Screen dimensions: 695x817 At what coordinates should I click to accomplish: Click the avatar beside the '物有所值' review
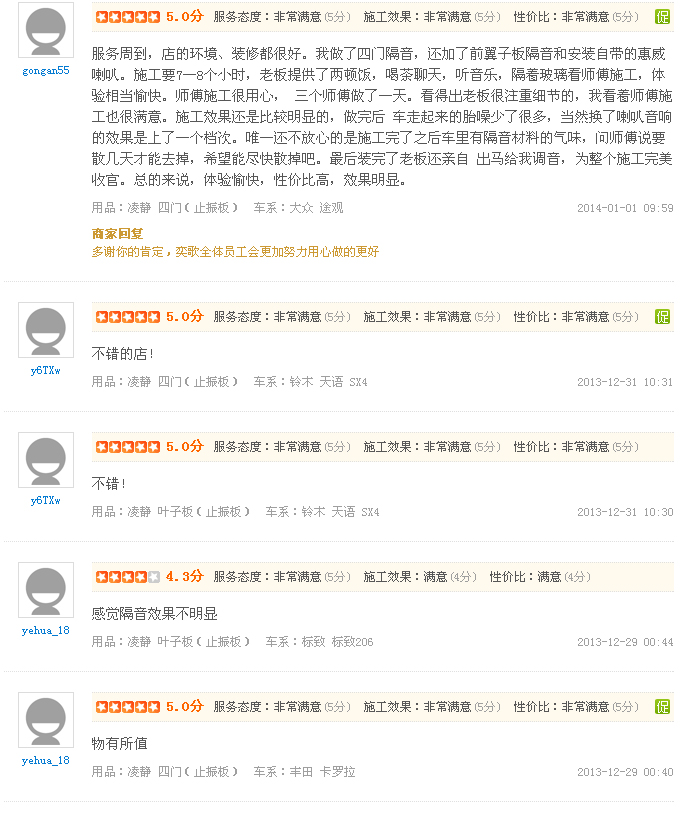(46, 720)
